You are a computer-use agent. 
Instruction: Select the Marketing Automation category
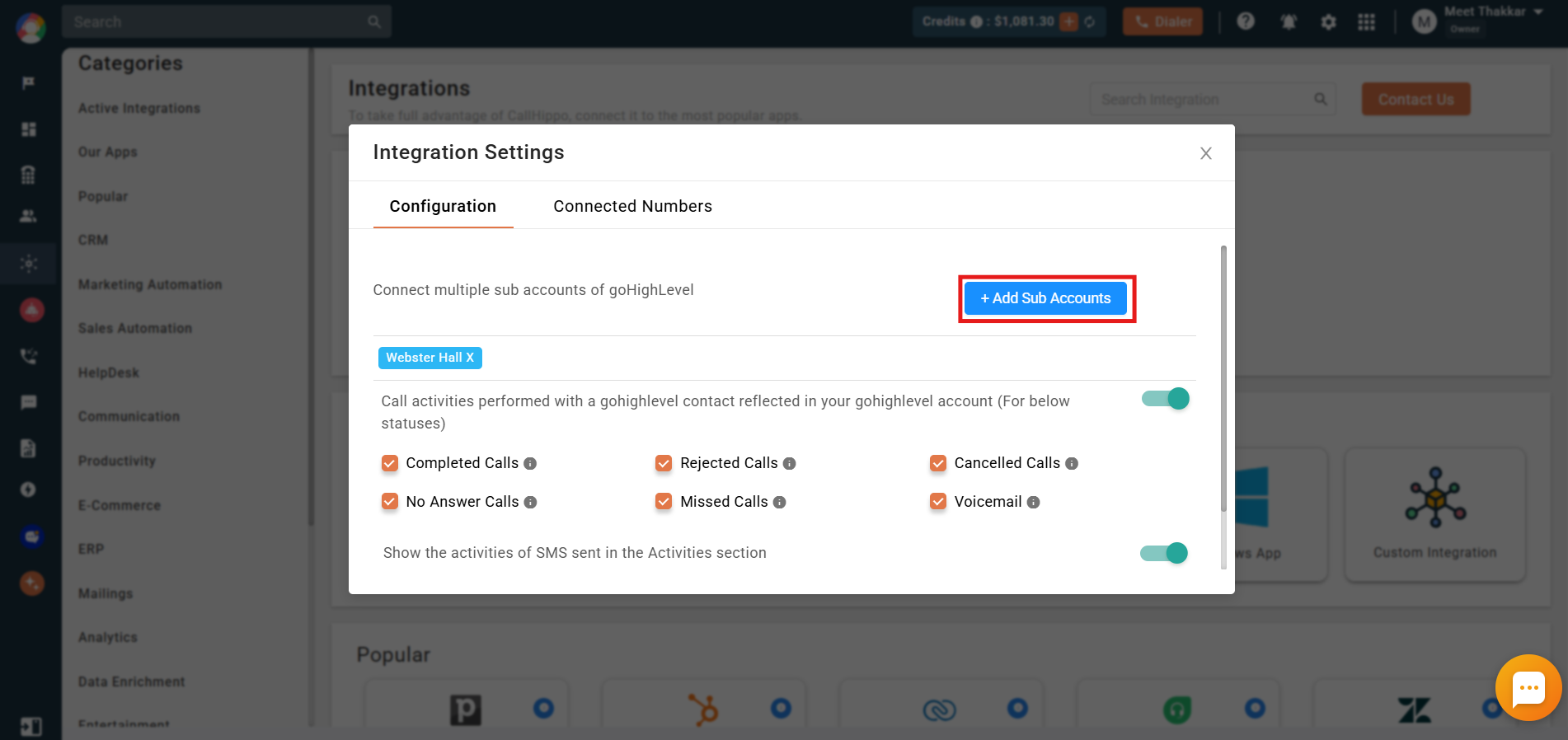[150, 285]
